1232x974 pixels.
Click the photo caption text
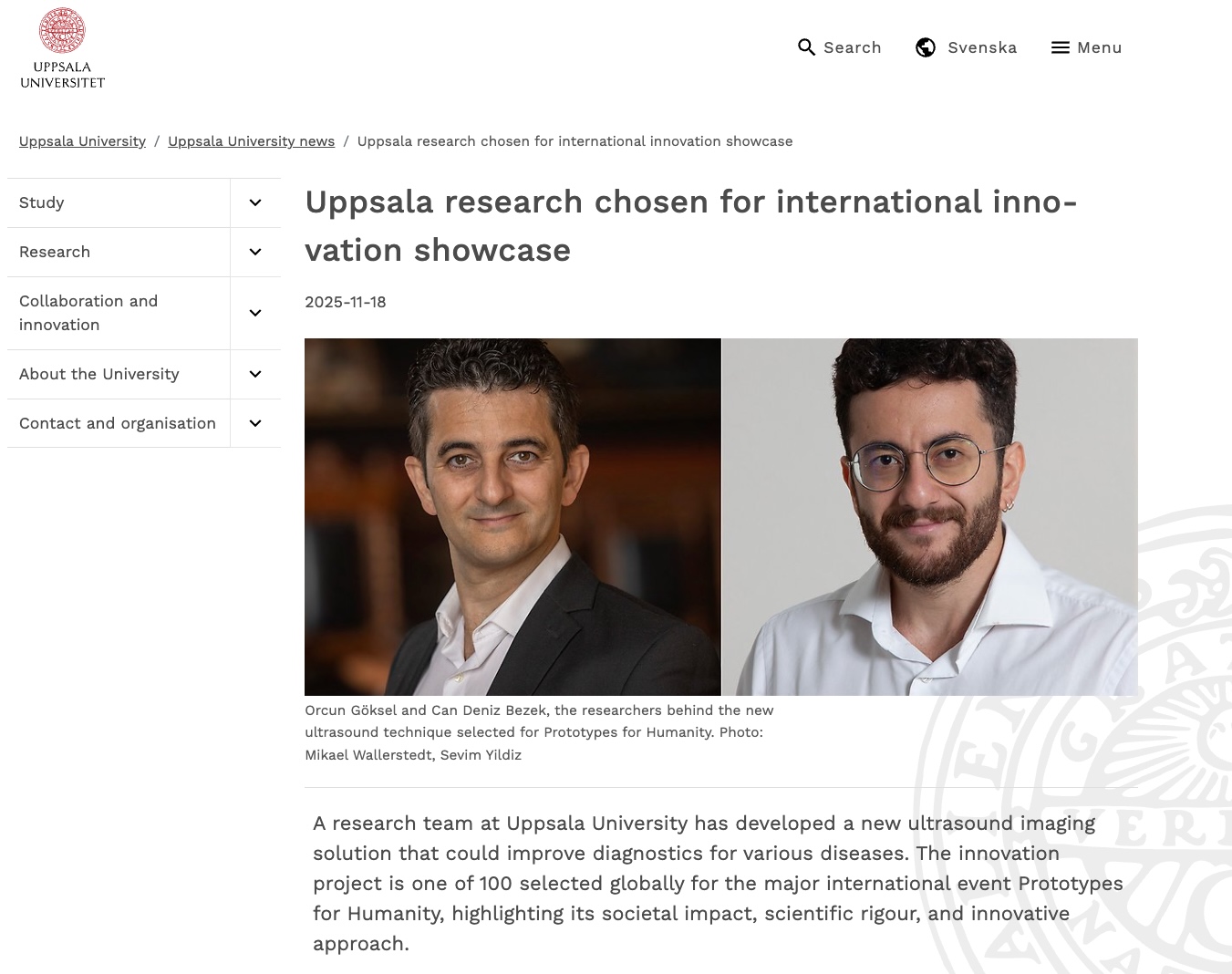click(x=539, y=732)
